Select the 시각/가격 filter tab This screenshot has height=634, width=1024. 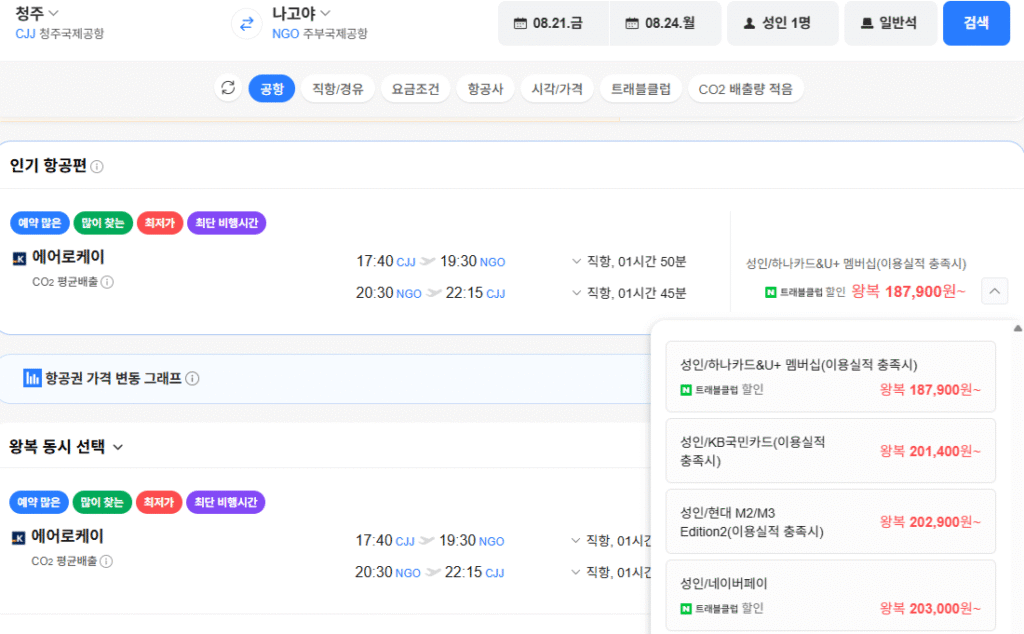(x=557, y=89)
